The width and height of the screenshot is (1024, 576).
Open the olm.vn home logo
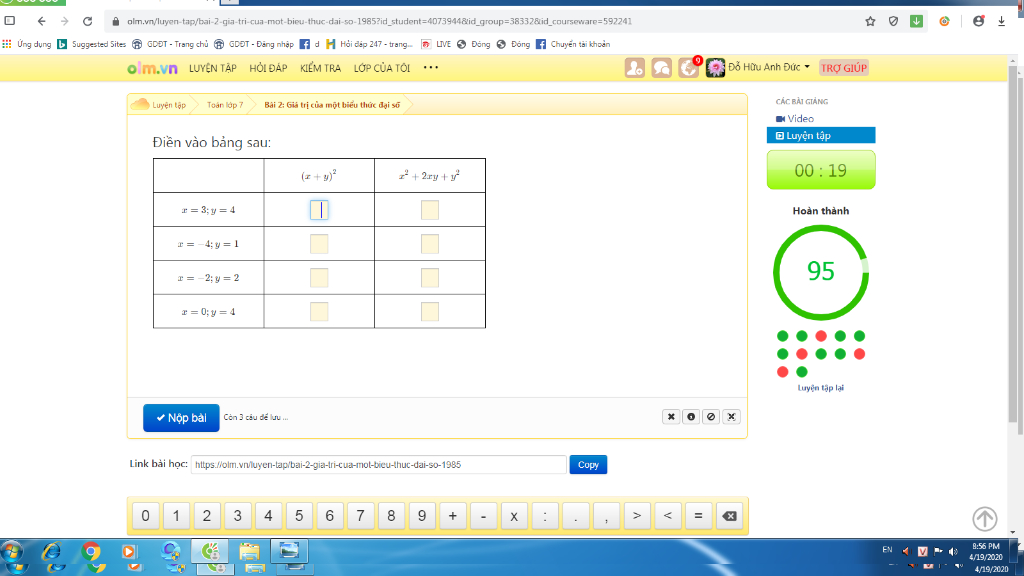pos(152,68)
